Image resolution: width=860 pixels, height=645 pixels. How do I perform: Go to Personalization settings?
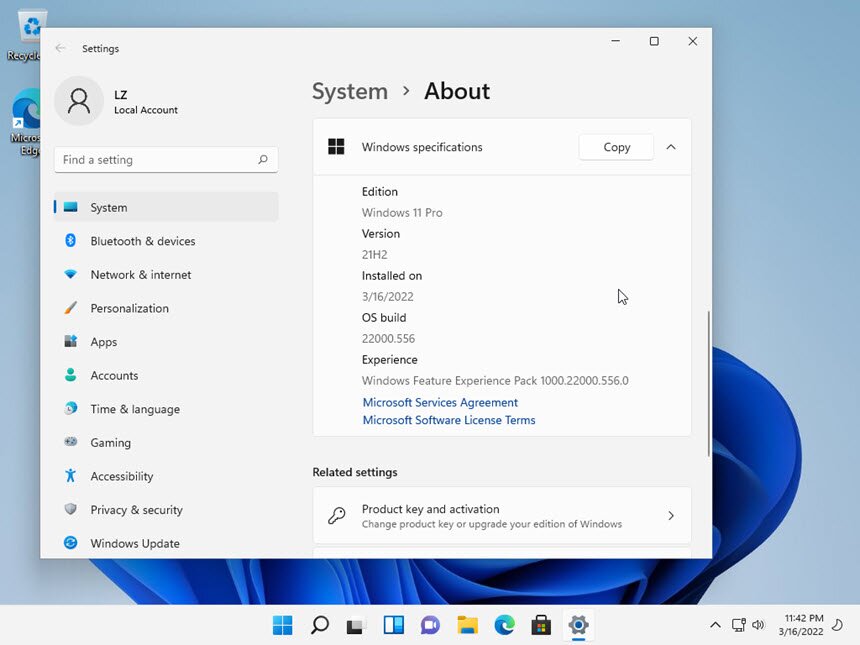(x=166, y=308)
